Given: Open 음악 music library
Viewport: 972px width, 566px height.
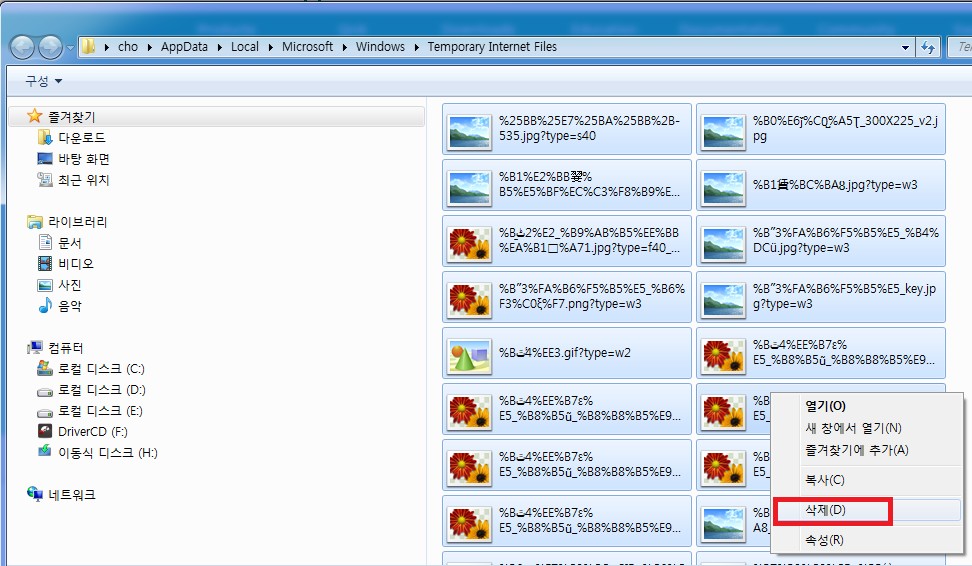Looking at the screenshot, I should click(x=70, y=306).
